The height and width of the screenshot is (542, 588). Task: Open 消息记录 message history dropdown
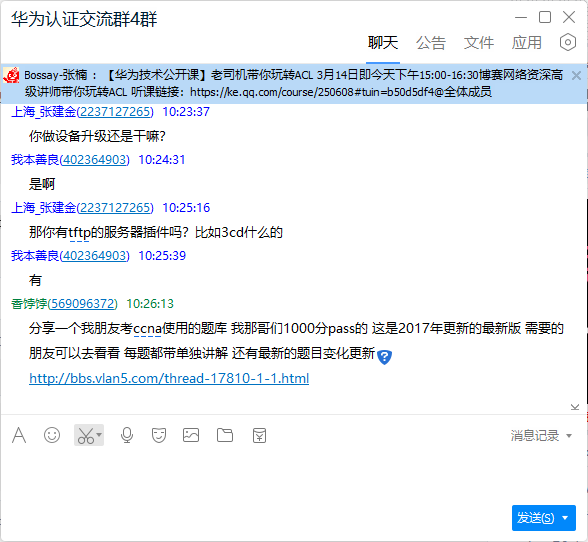tap(541, 435)
